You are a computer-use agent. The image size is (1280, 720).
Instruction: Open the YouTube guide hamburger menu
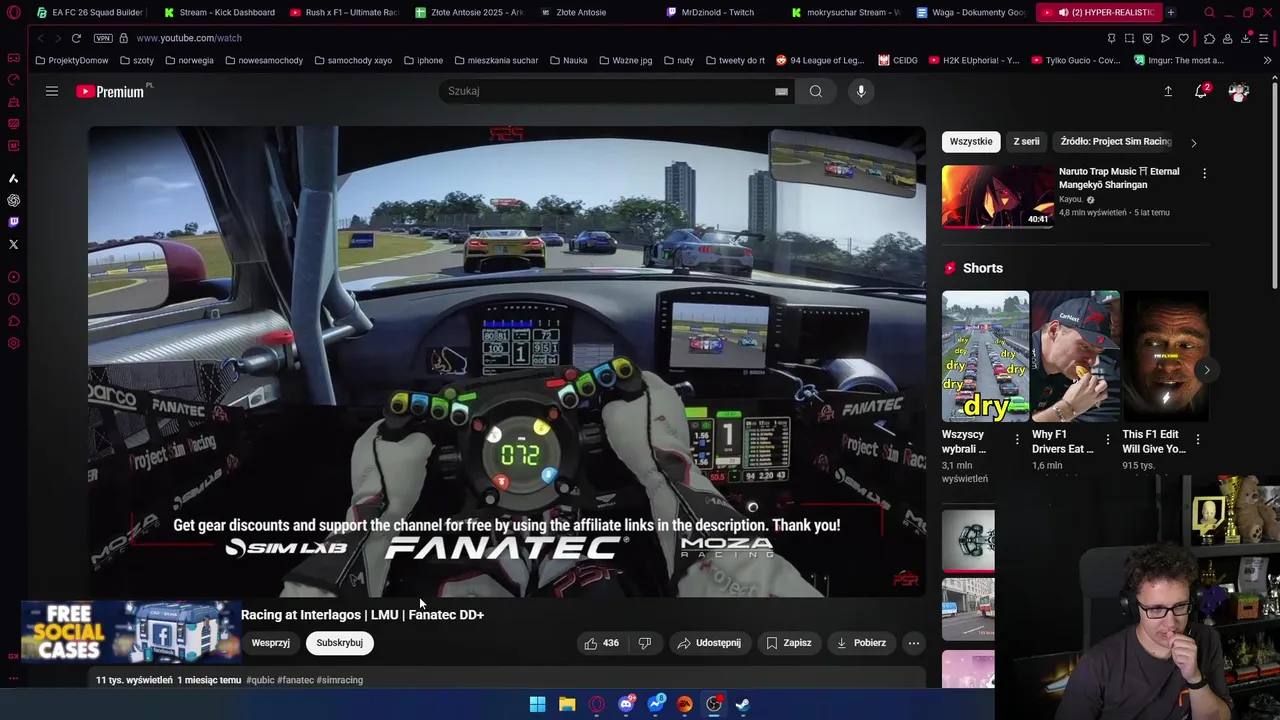click(51, 91)
